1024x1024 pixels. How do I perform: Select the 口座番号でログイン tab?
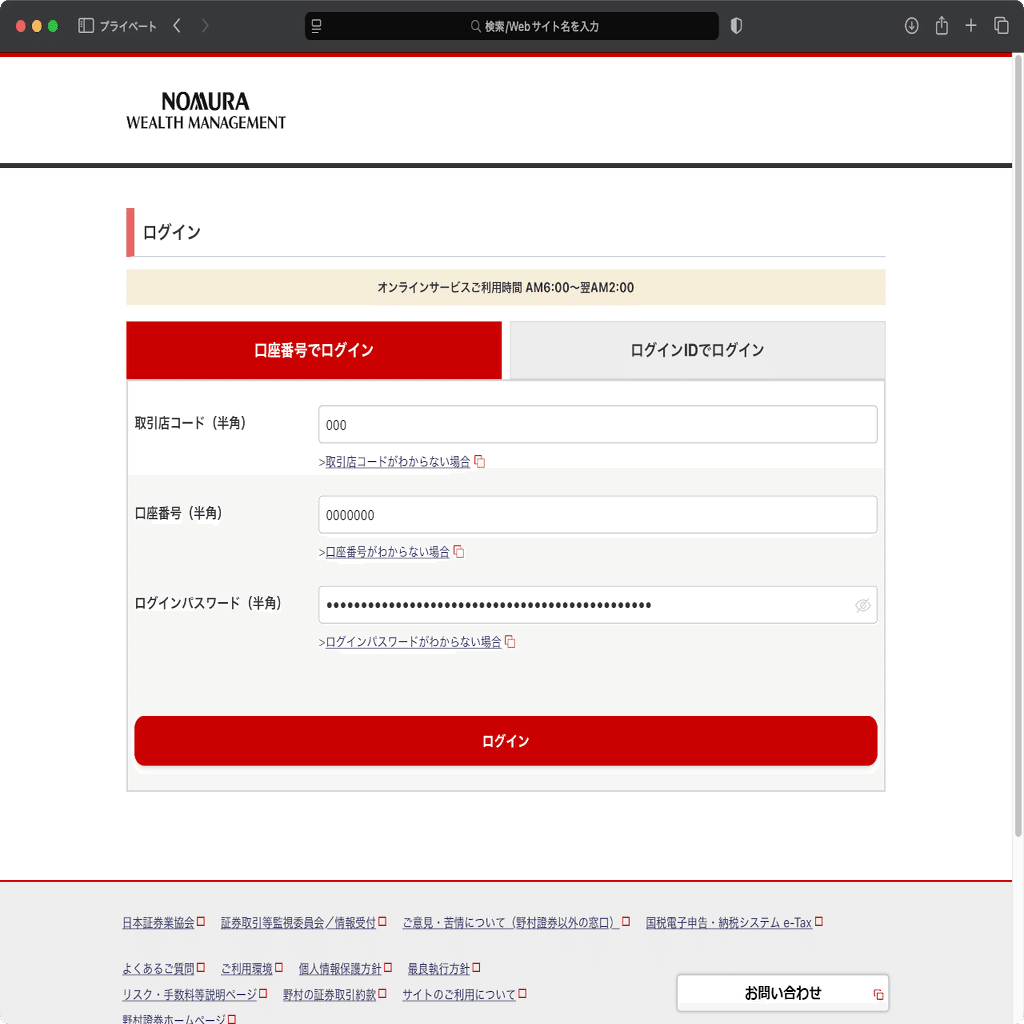tap(314, 350)
